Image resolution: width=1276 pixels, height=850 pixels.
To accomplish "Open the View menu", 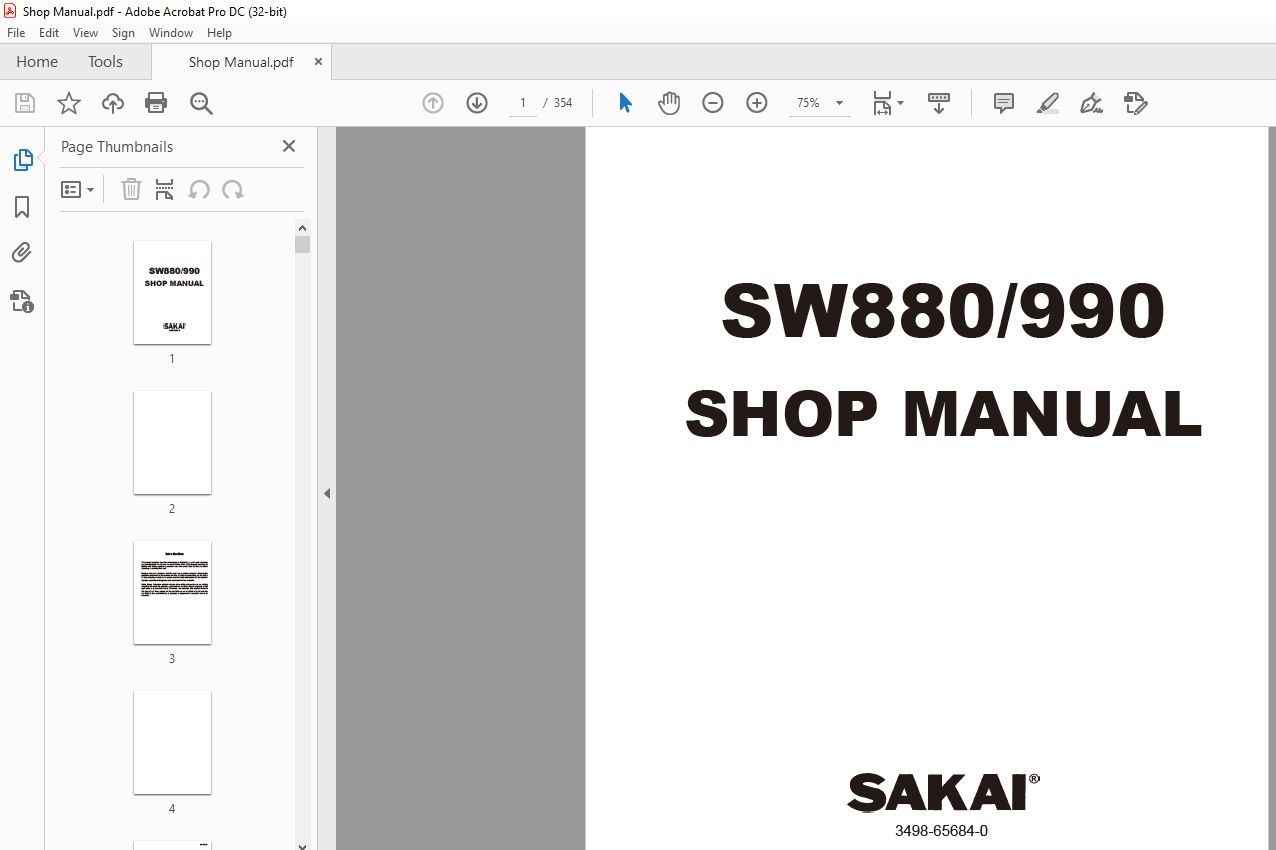I will click(x=86, y=33).
